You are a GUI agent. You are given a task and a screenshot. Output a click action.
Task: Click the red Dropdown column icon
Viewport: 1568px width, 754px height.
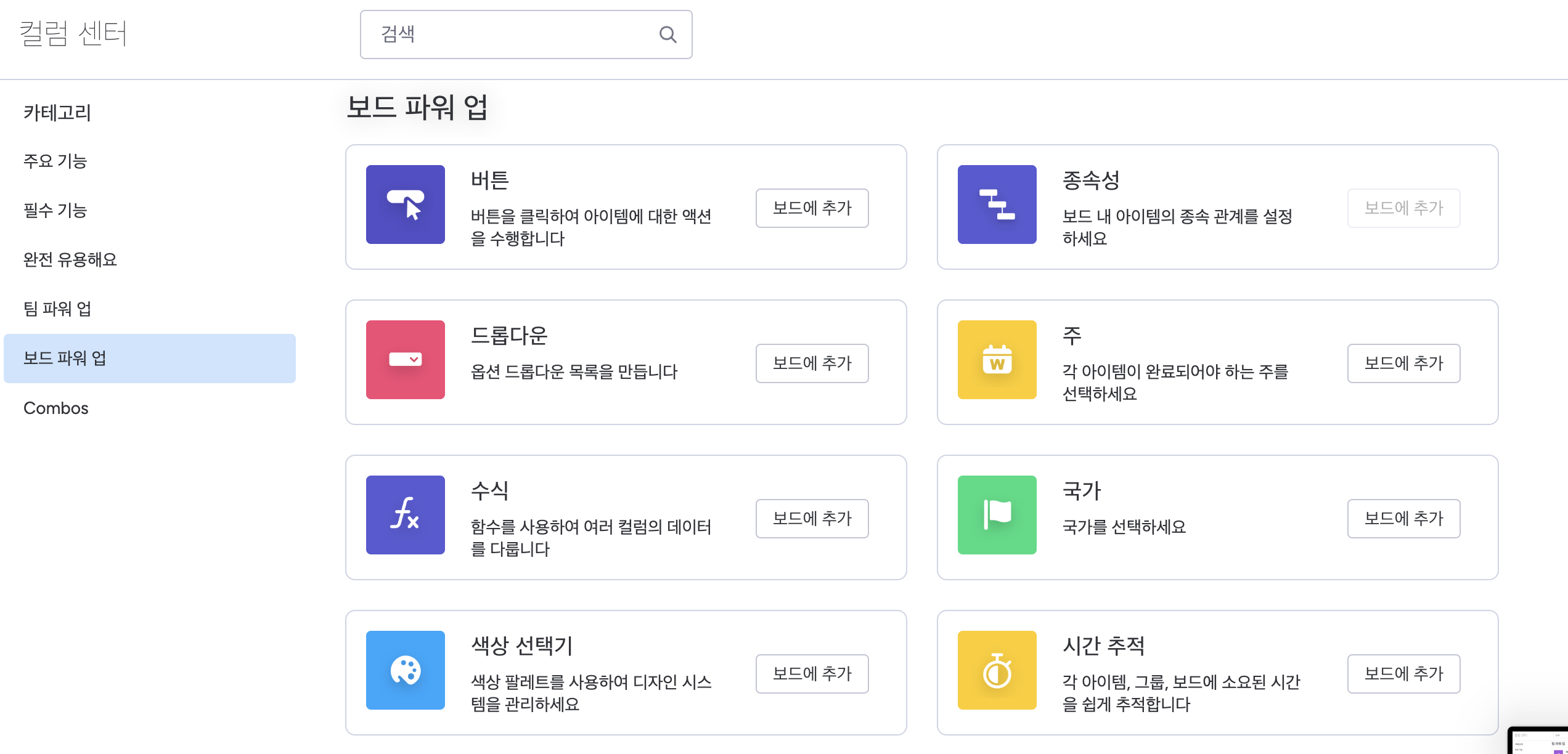coord(405,360)
